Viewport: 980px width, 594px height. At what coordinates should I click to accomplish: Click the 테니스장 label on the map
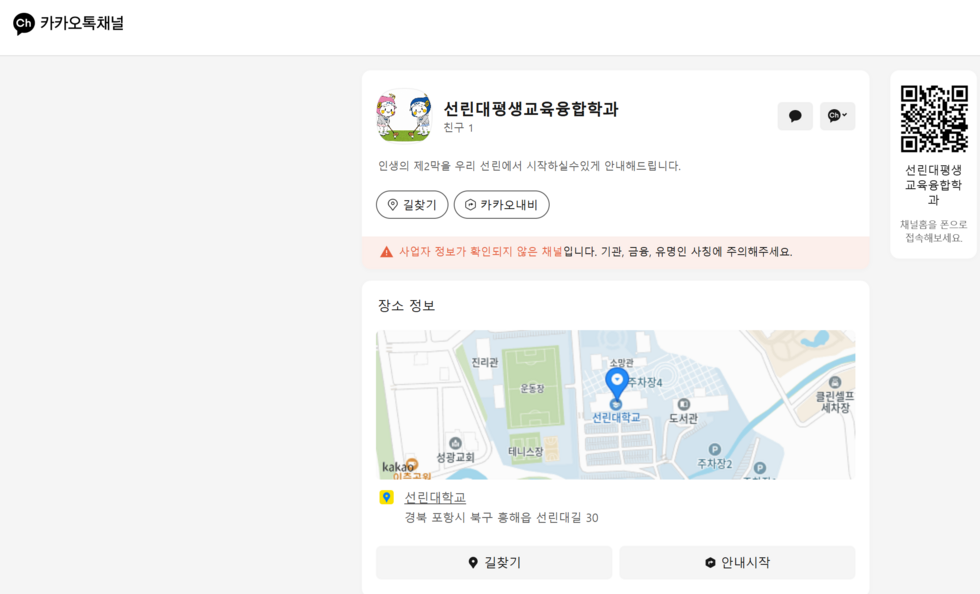pos(526,451)
